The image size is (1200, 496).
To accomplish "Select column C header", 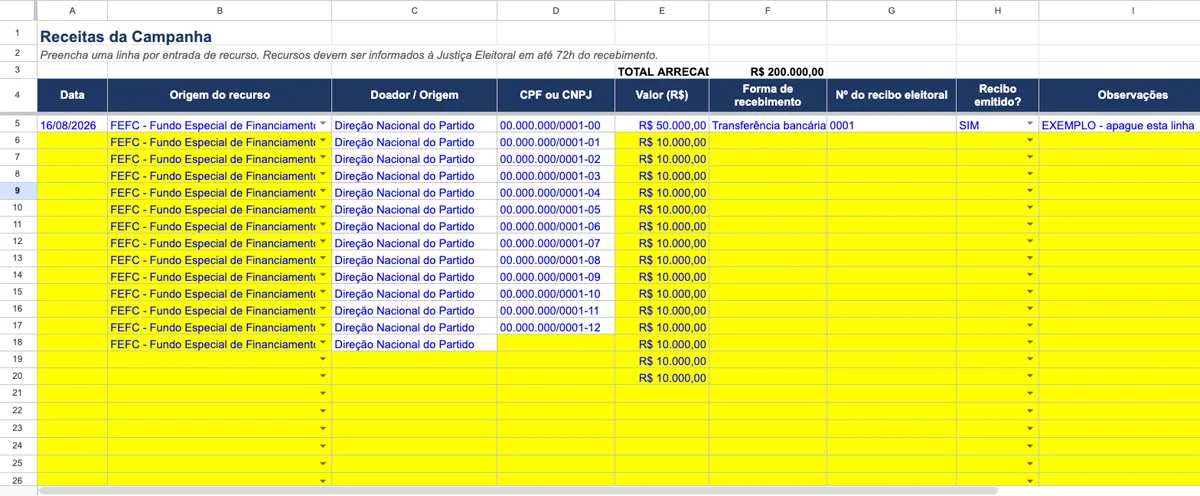I will pyautogui.click(x=414, y=10).
